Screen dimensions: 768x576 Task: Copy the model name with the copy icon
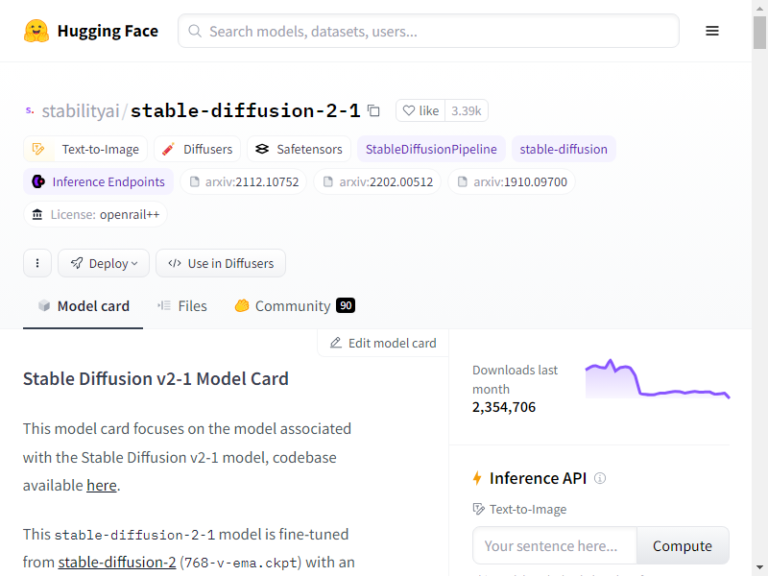pyautogui.click(x=374, y=111)
